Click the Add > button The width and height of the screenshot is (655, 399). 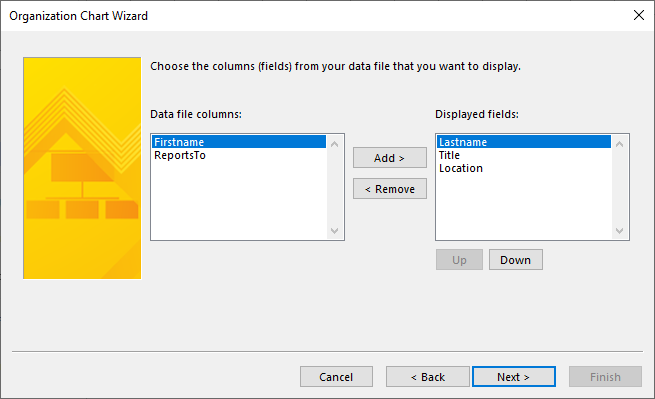pos(390,158)
